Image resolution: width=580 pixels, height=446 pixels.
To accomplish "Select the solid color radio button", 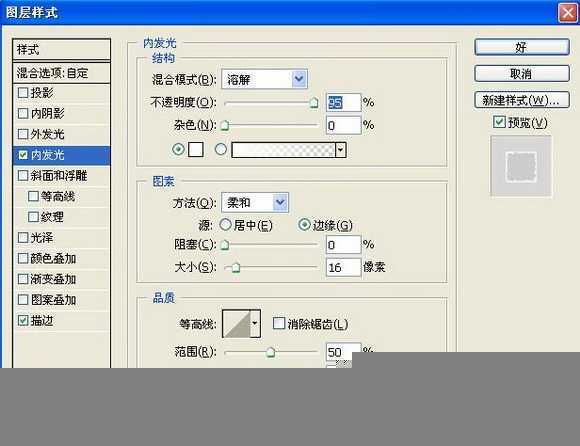I will coord(178,149).
